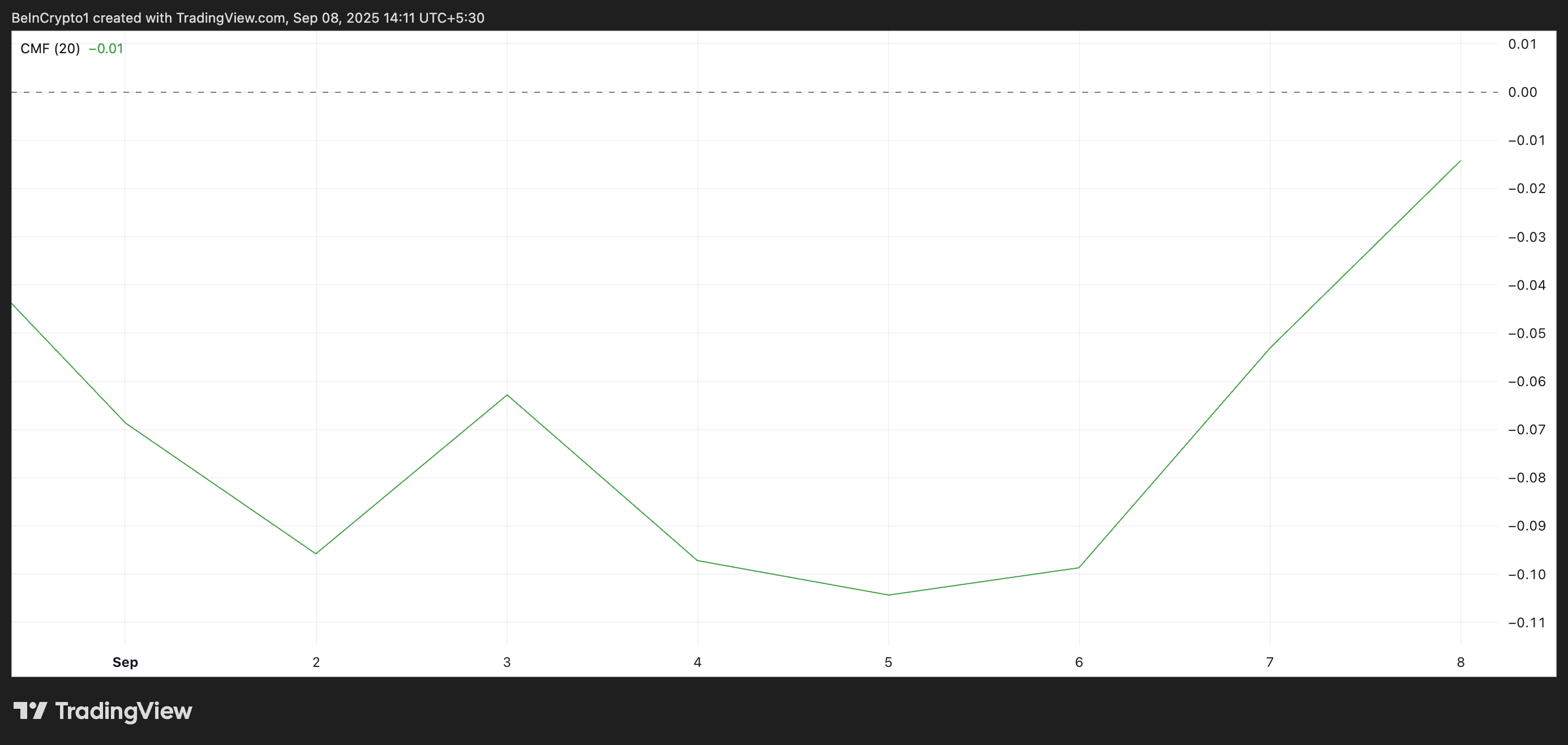1568x745 pixels.
Task: Click the -0.05 price scale label
Action: [1527, 333]
